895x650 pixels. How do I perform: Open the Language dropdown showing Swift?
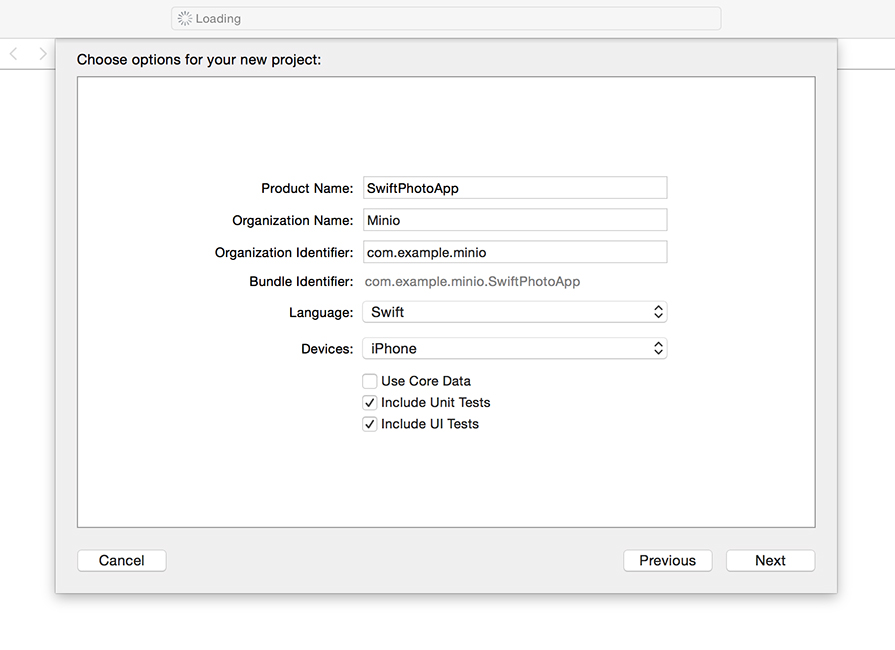[514, 312]
